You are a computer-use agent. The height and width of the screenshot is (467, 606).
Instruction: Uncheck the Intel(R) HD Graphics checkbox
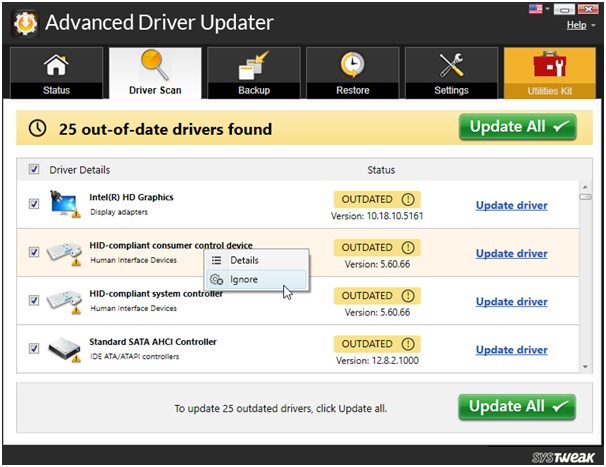[x=34, y=203]
